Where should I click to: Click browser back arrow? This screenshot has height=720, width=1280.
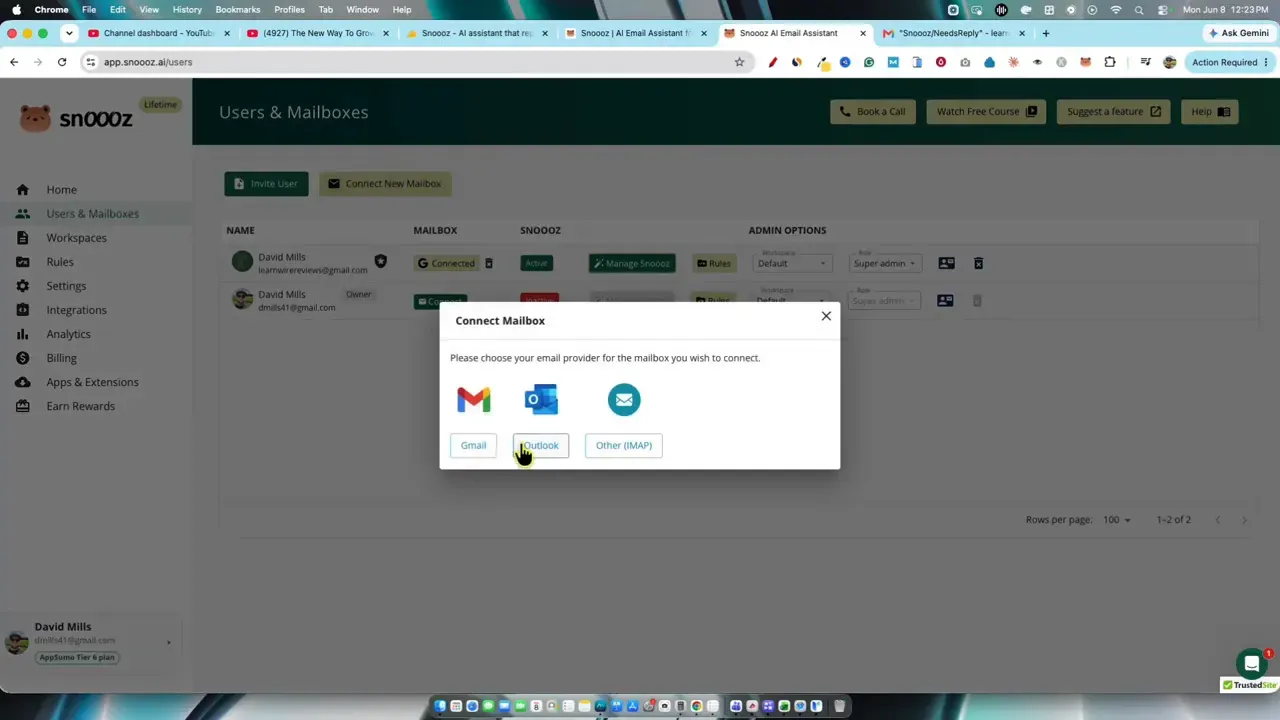pos(14,62)
